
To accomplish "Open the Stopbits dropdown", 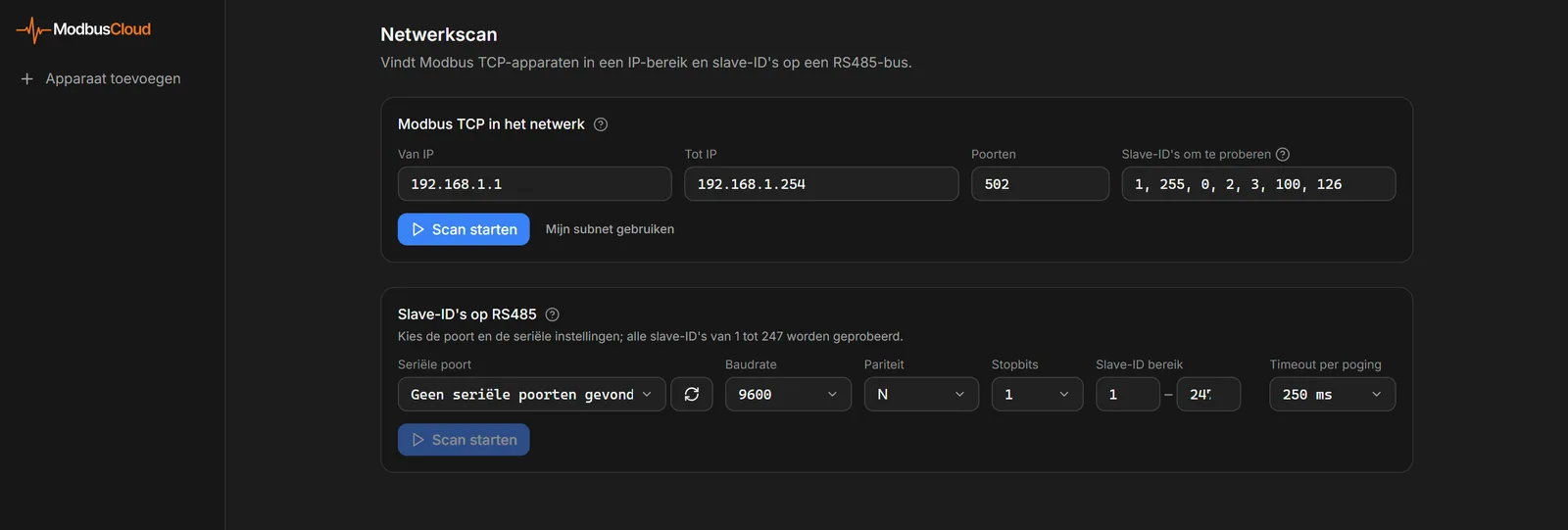I will [1037, 394].
